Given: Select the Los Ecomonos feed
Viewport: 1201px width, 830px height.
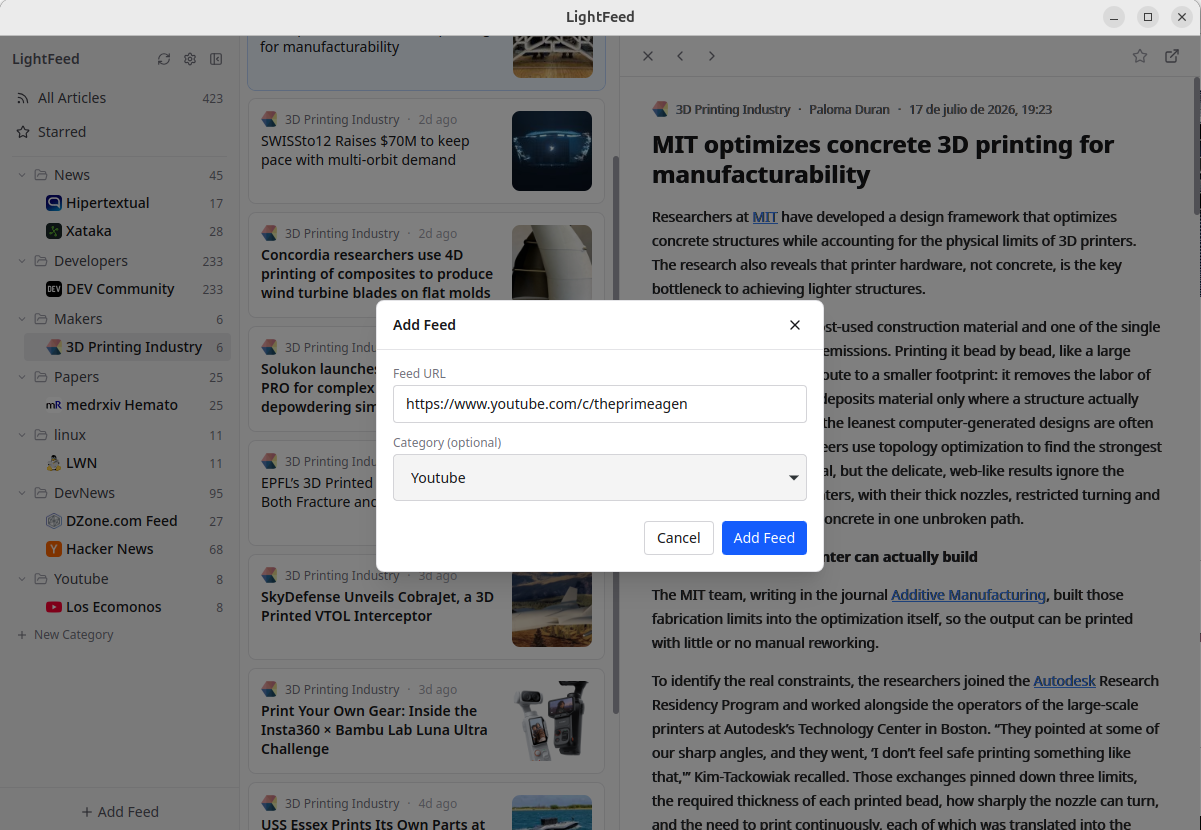Looking at the screenshot, I should click(127, 607).
